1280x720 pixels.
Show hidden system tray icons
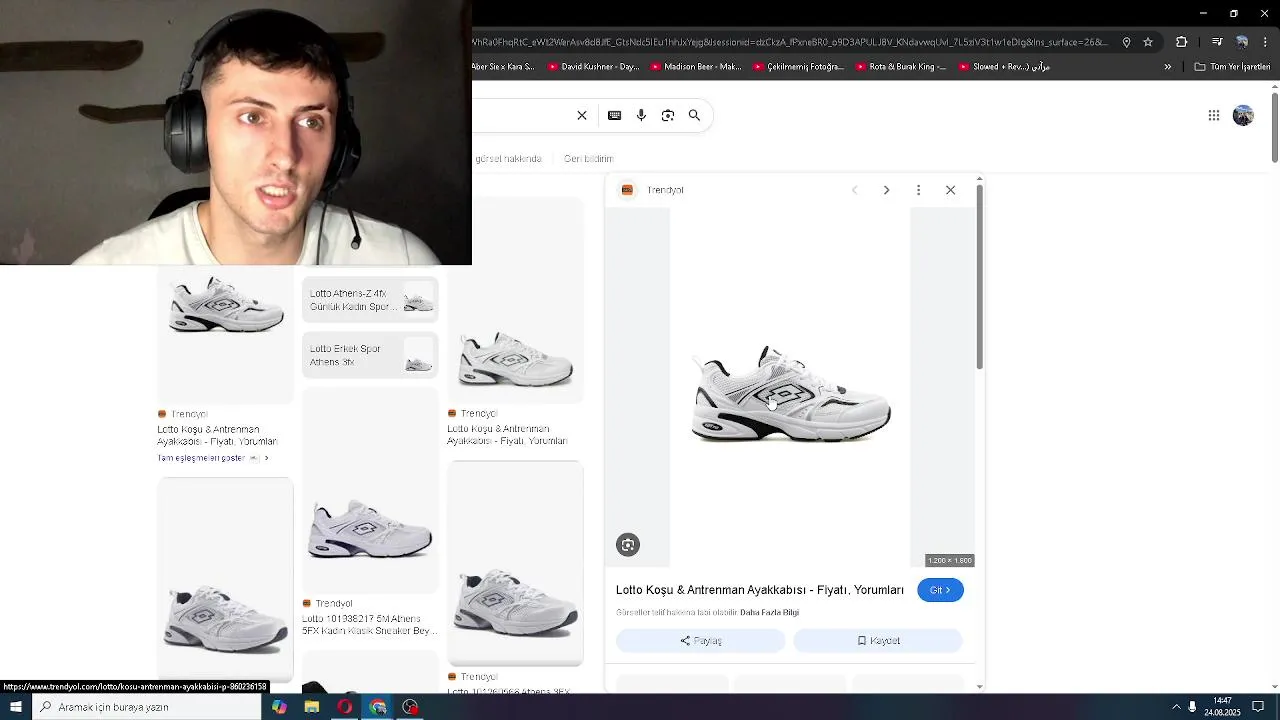point(1176,707)
